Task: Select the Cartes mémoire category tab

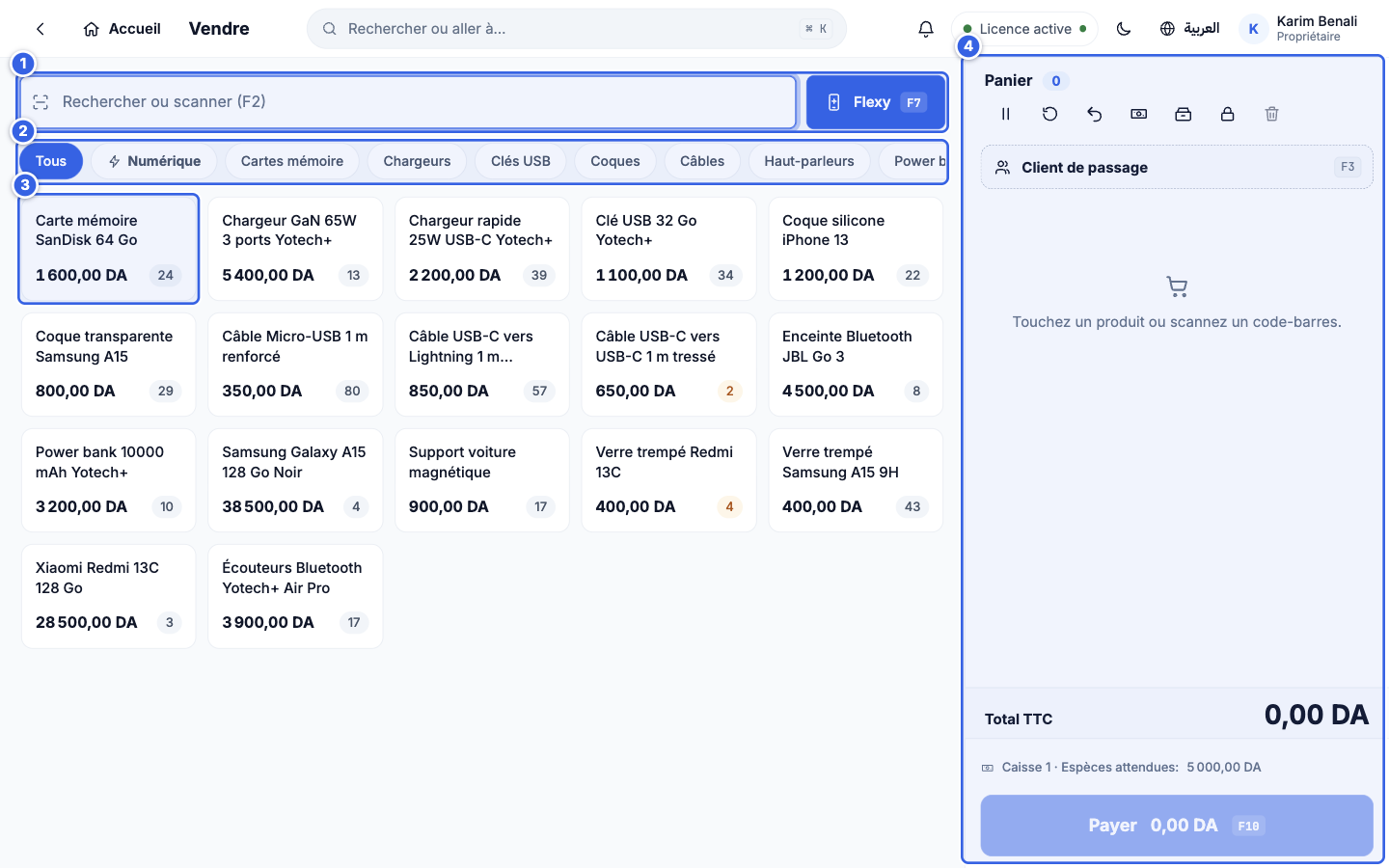Action: coord(292,161)
